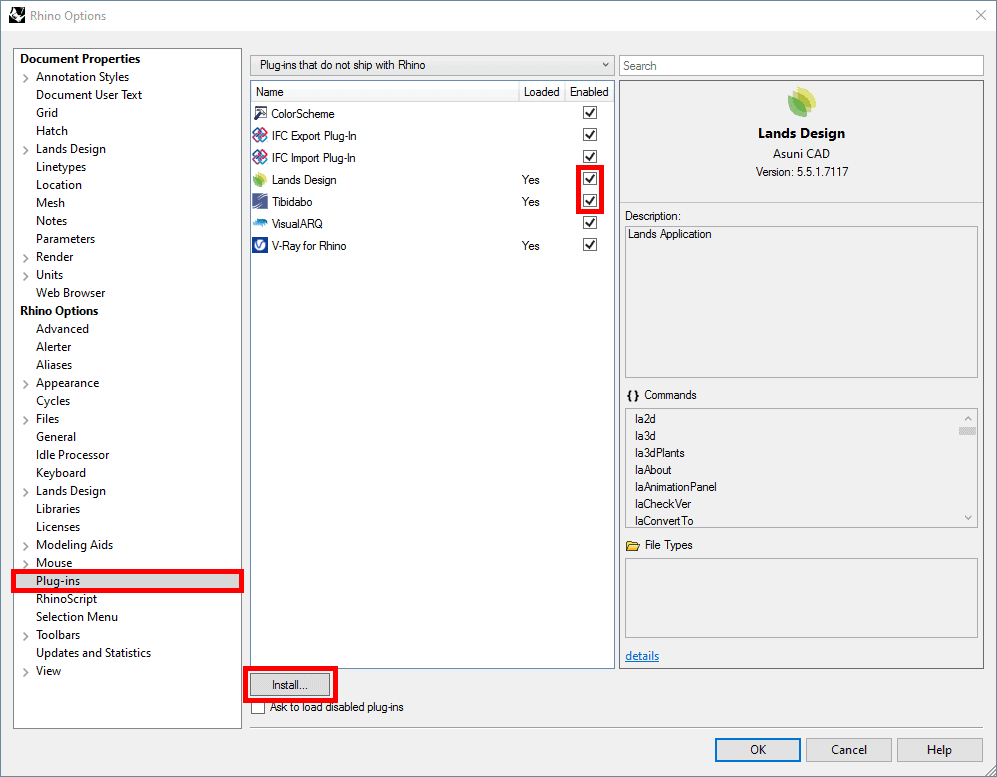The width and height of the screenshot is (997, 777).
Task: Expand the Modeling Aids tree node
Action: tap(25, 546)
